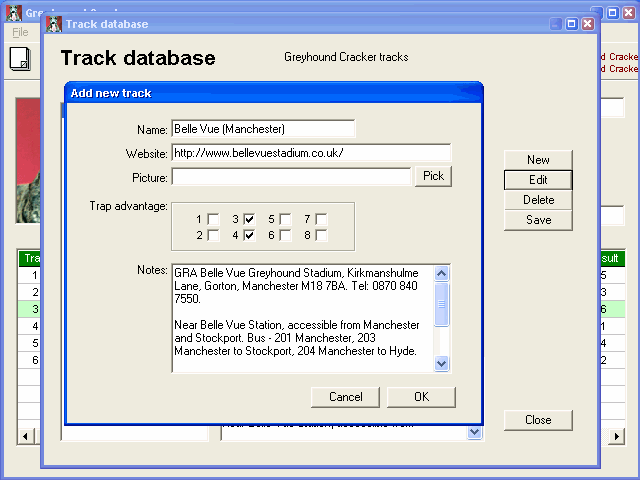
Task: Toggle trap 6 advantage checkbox
Action: [285, 235]
